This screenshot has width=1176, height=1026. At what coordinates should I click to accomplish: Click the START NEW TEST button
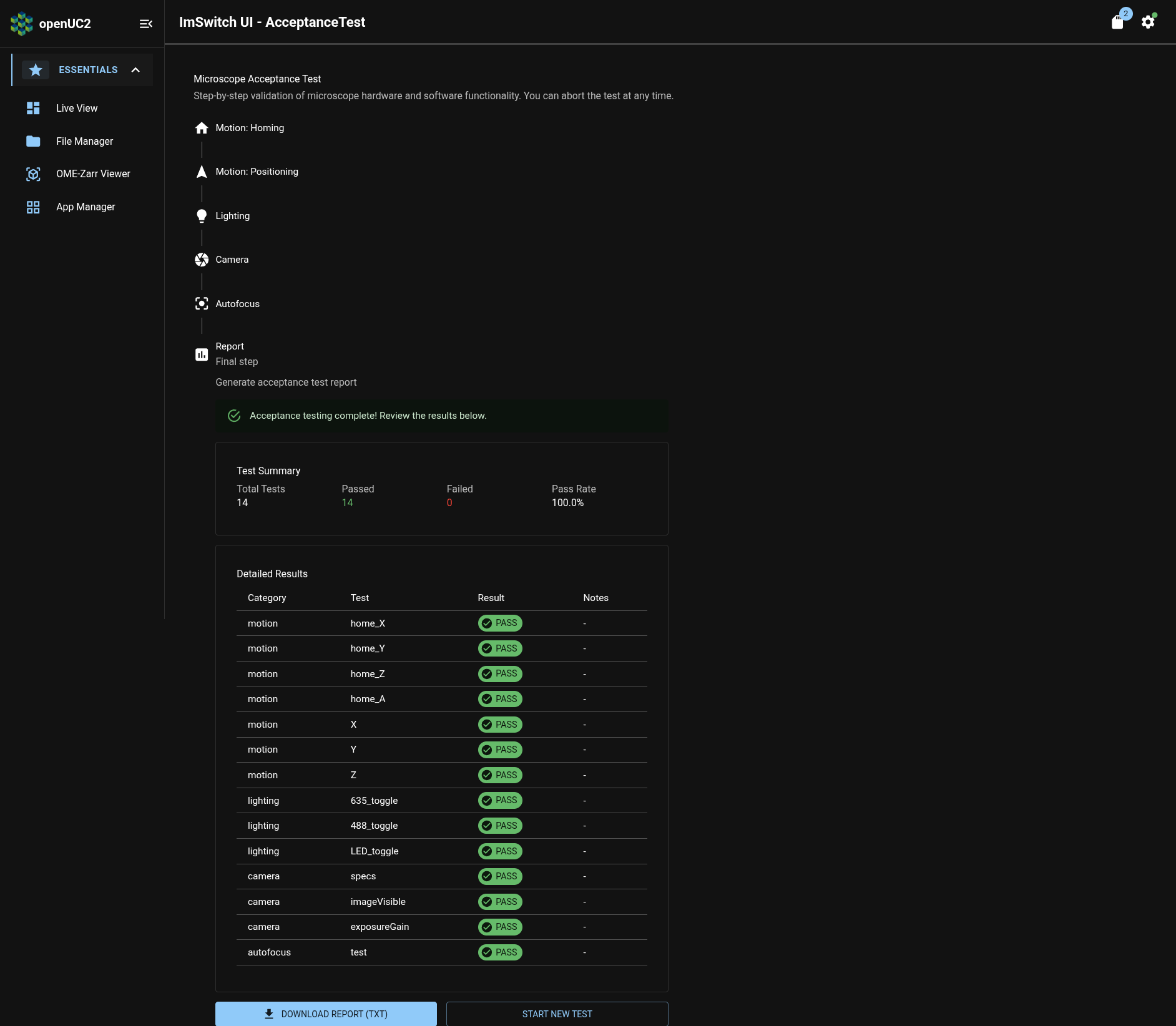pyautogui.click(x=556, y=1014)
